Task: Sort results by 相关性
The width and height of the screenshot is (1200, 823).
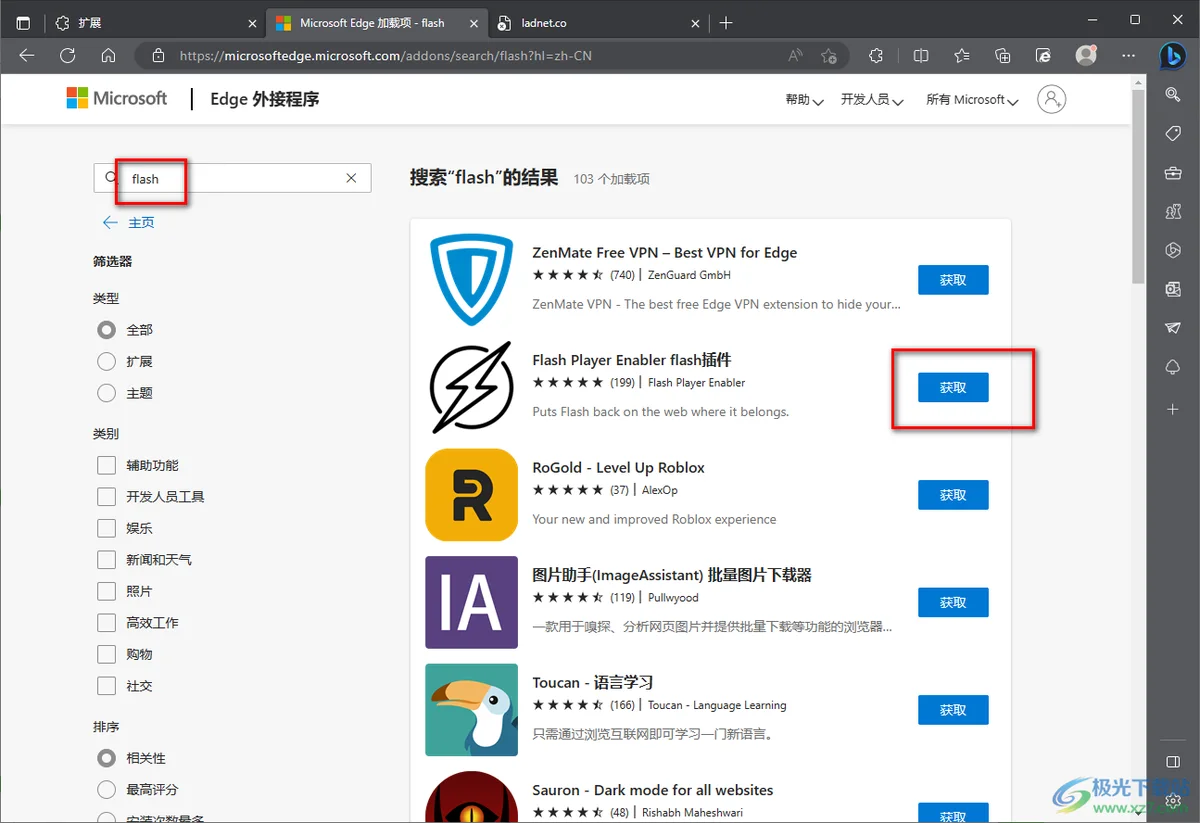Action: 107,758
